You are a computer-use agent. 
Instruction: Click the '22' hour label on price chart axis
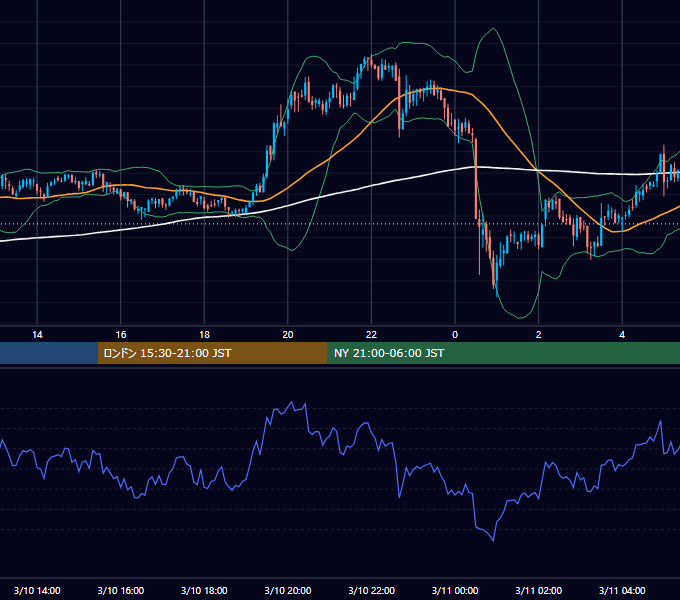click(x=371, y=335)
